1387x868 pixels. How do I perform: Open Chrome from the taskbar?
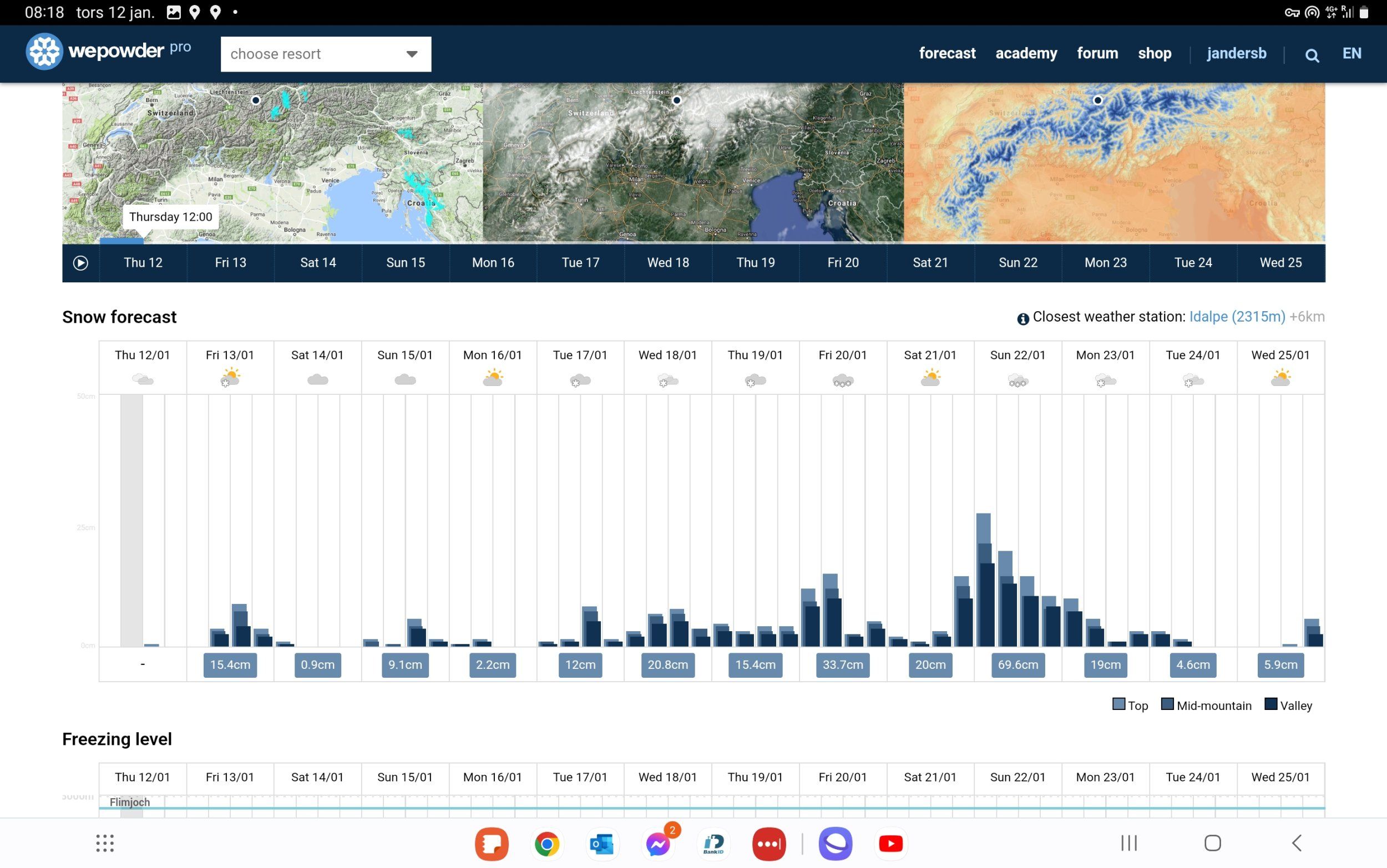click(x=546, y=843)
